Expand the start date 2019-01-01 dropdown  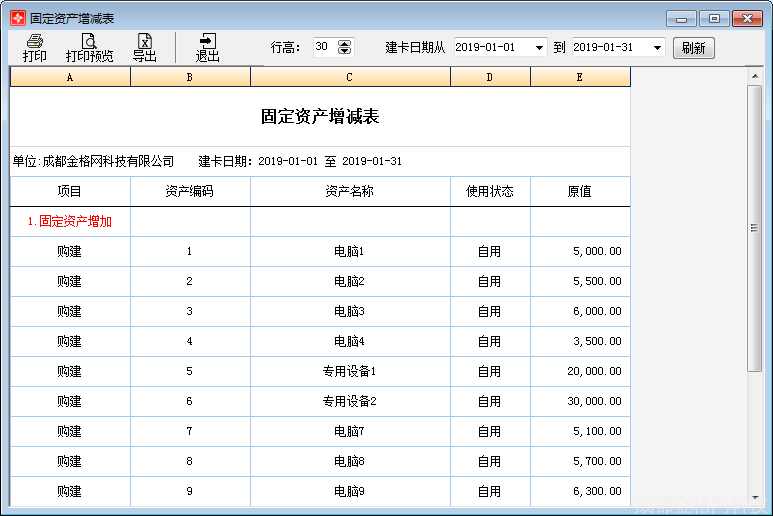540,47
